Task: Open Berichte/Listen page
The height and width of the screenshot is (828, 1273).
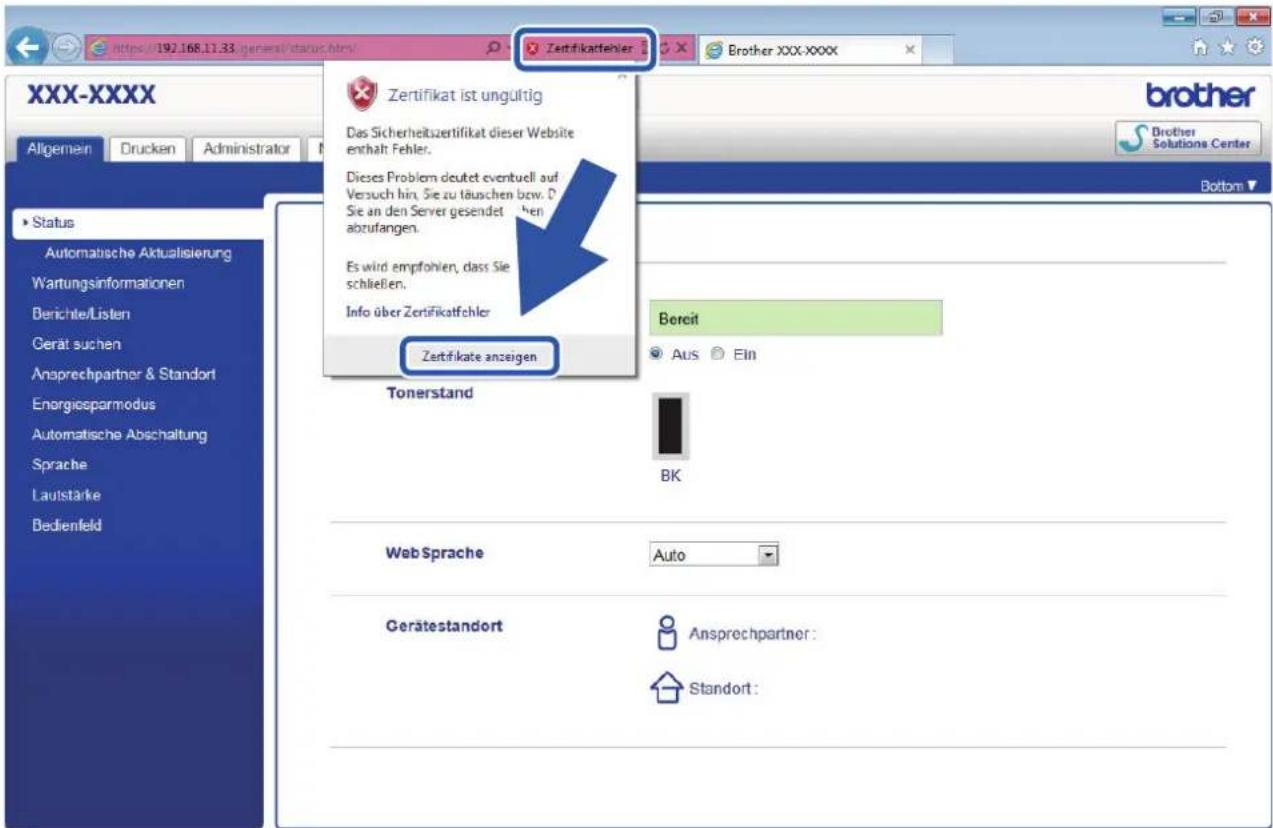Action: pyautogui.click(x=80, y=313)
